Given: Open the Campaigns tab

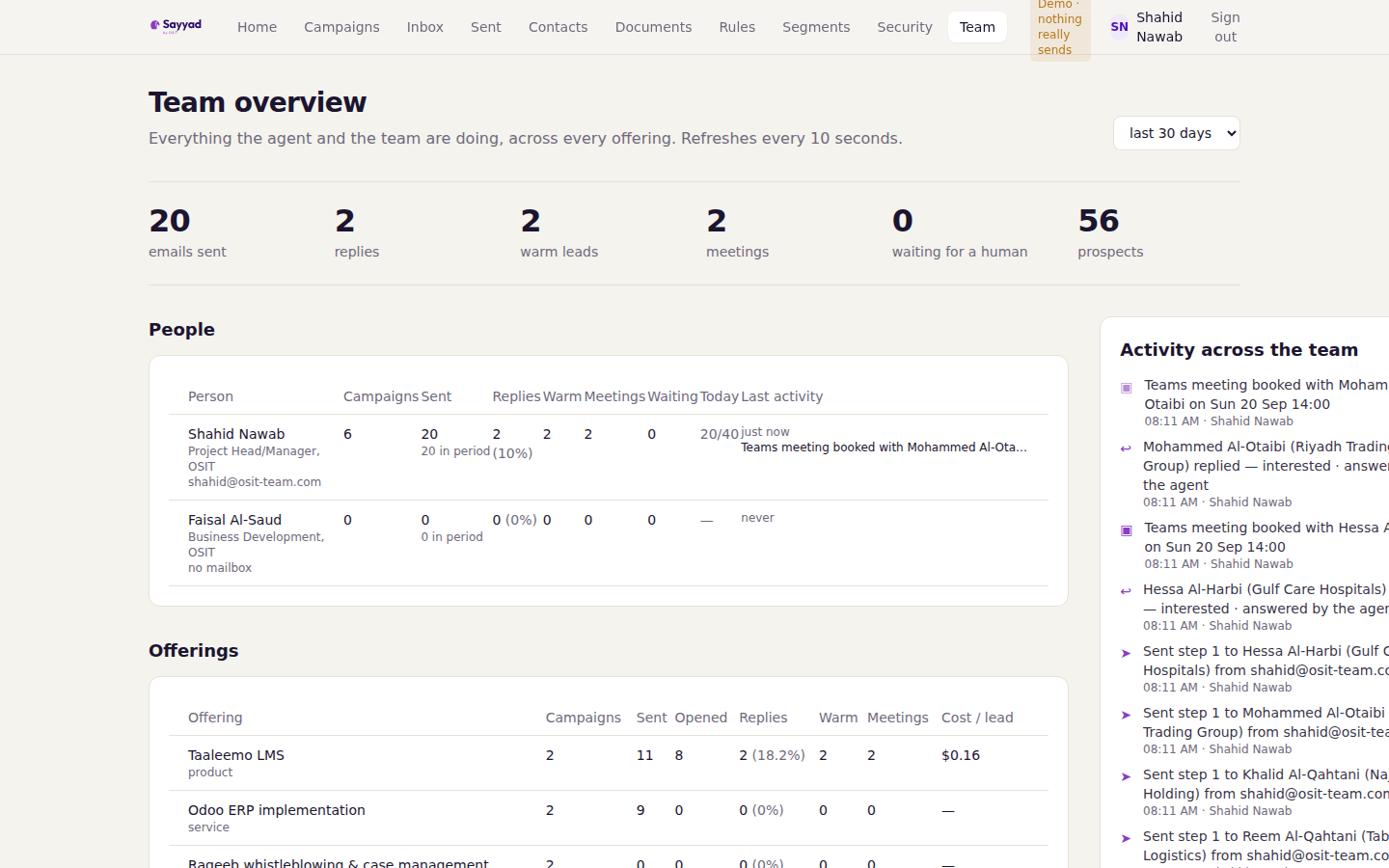Looking at the screenshot, I should [341, 27].
